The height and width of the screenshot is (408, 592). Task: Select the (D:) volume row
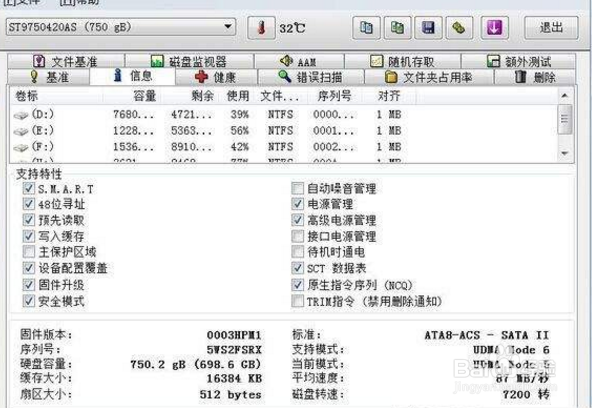coord(283,114)
